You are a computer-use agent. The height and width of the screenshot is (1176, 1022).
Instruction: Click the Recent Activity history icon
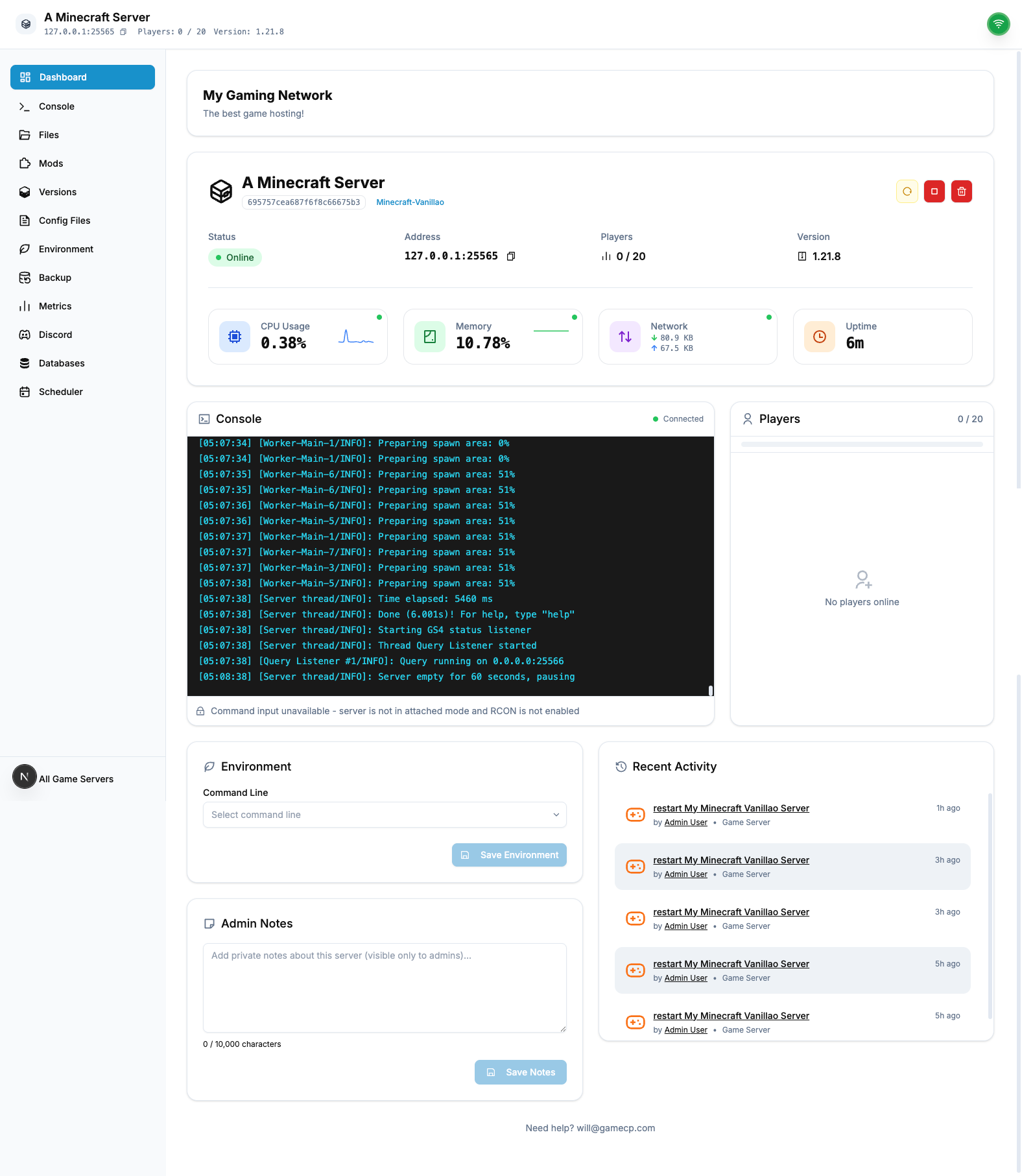tap(621, 767)
